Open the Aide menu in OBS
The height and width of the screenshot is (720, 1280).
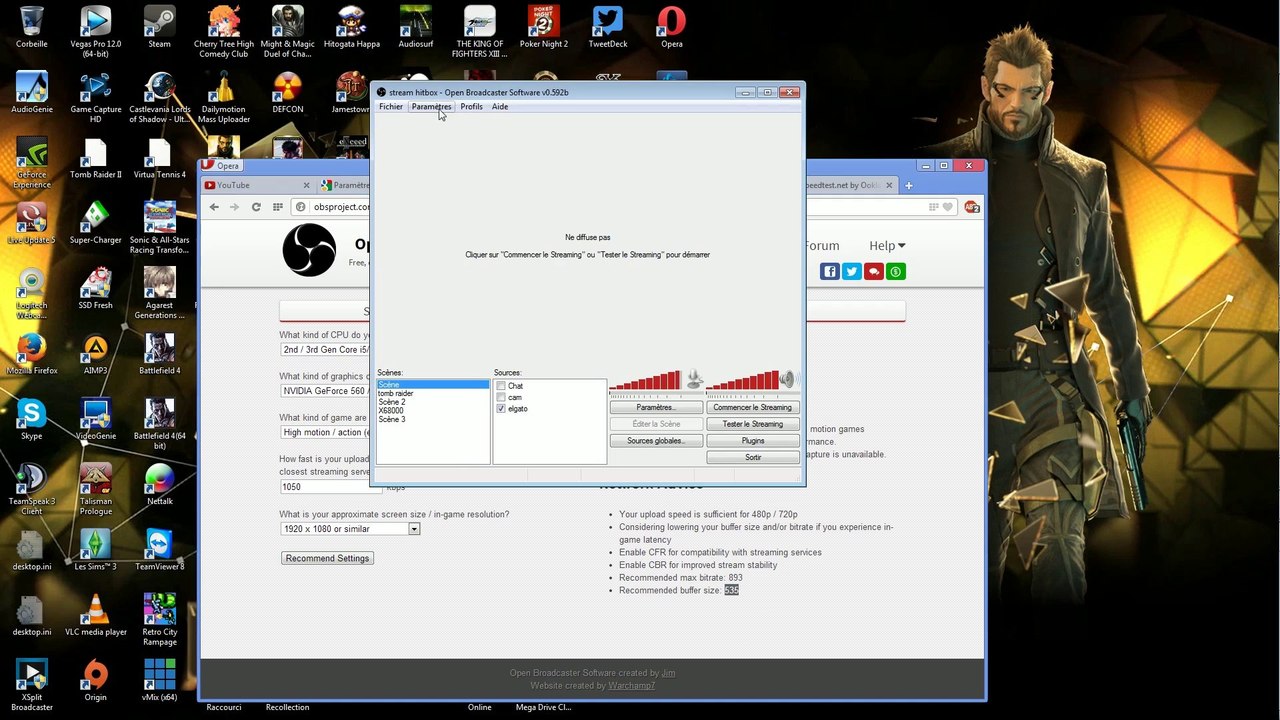[500, 107]
